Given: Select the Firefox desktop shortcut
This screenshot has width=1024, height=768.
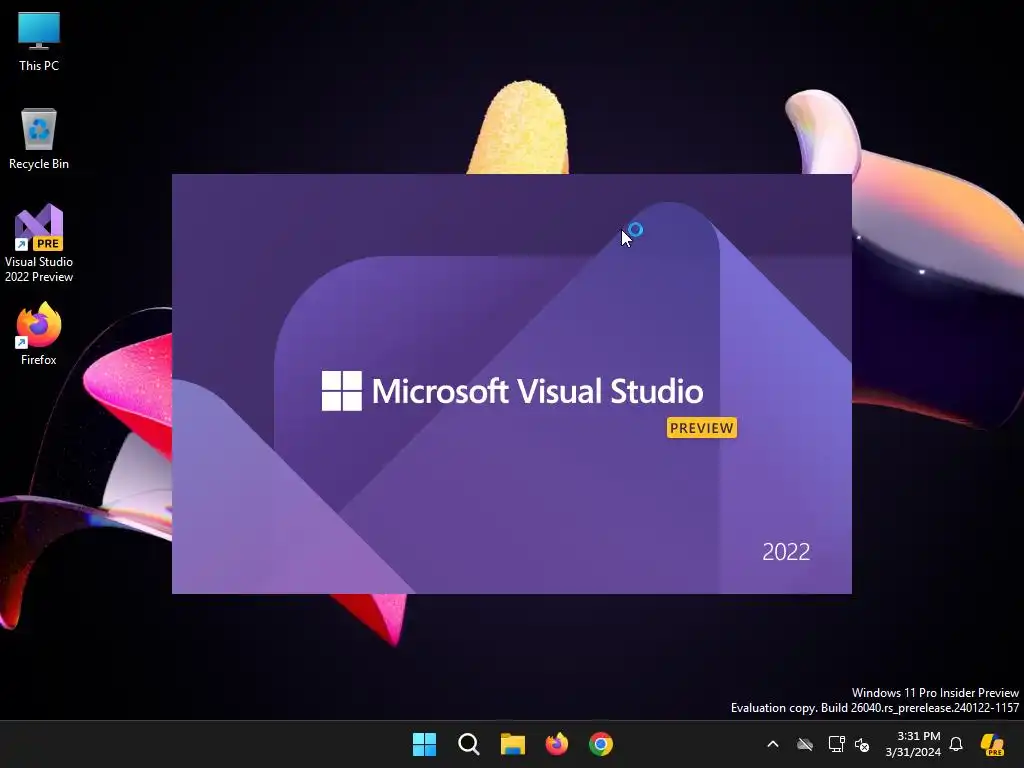Looking at the screenshot, I should pos(39,334).
